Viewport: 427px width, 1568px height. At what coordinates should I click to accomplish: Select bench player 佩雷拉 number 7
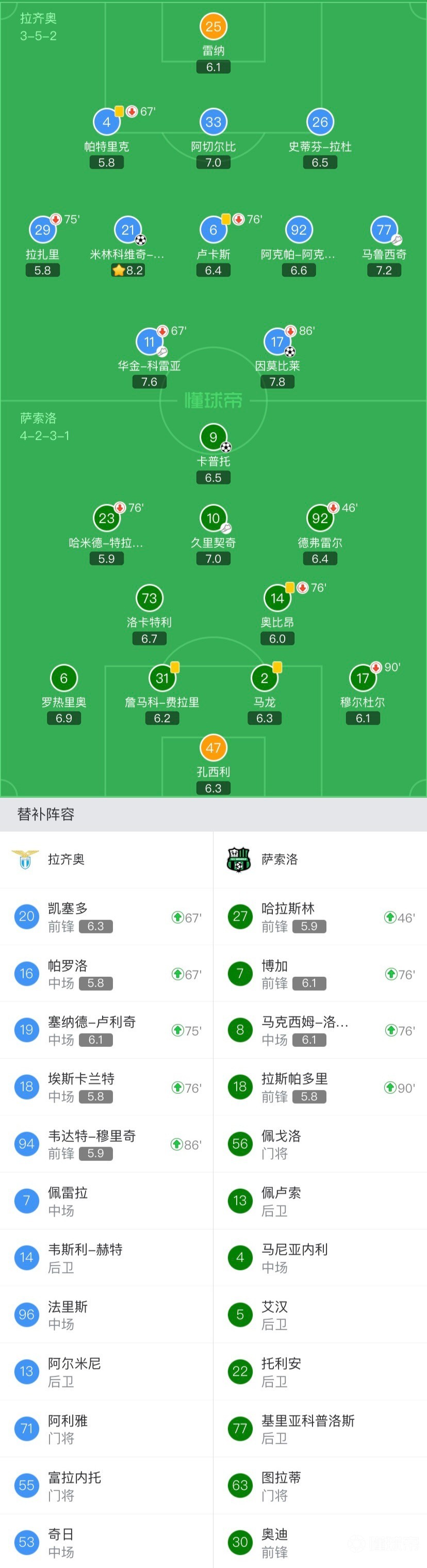coord(106,1200)
